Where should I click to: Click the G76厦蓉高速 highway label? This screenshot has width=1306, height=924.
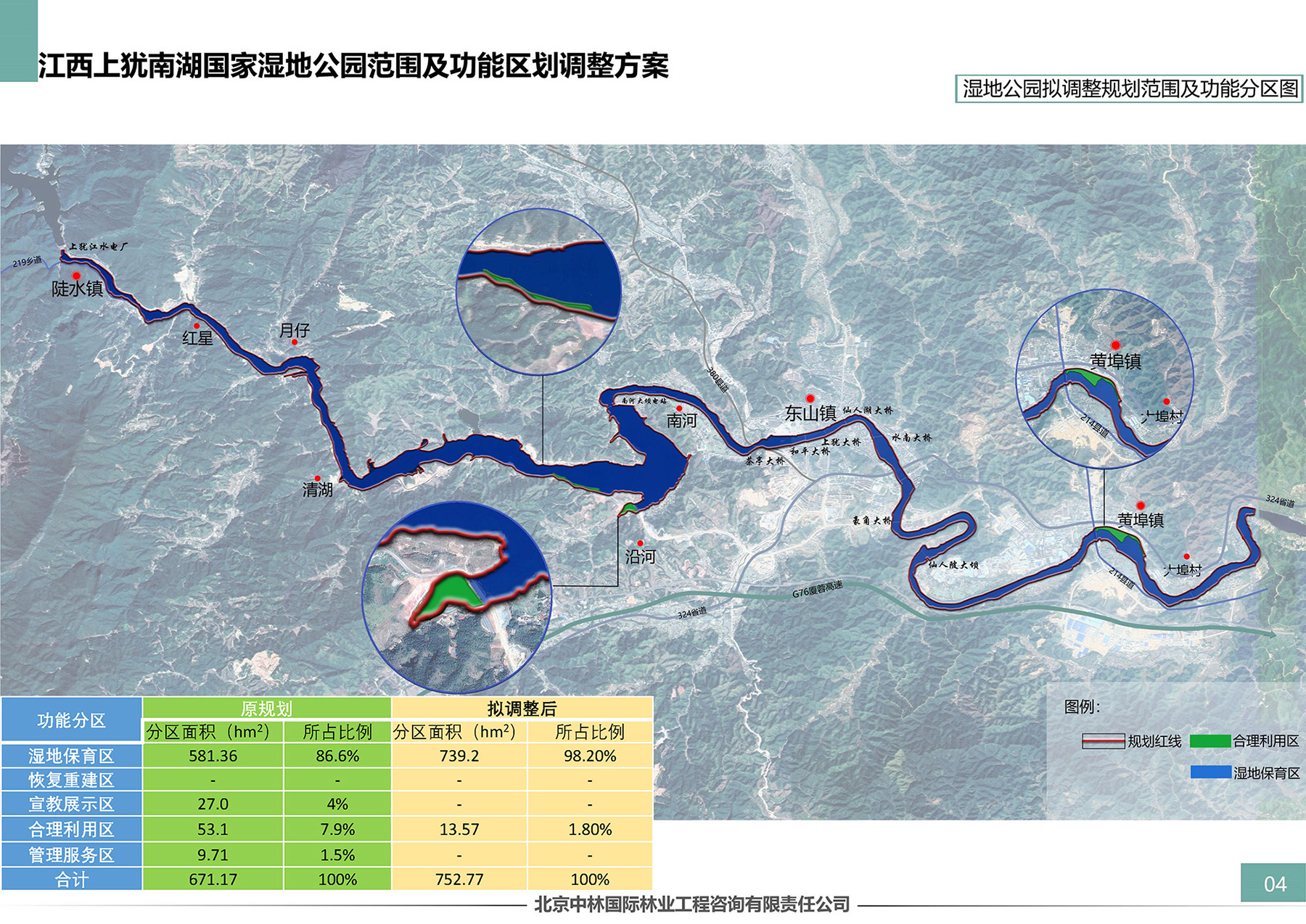click(817, 590)
